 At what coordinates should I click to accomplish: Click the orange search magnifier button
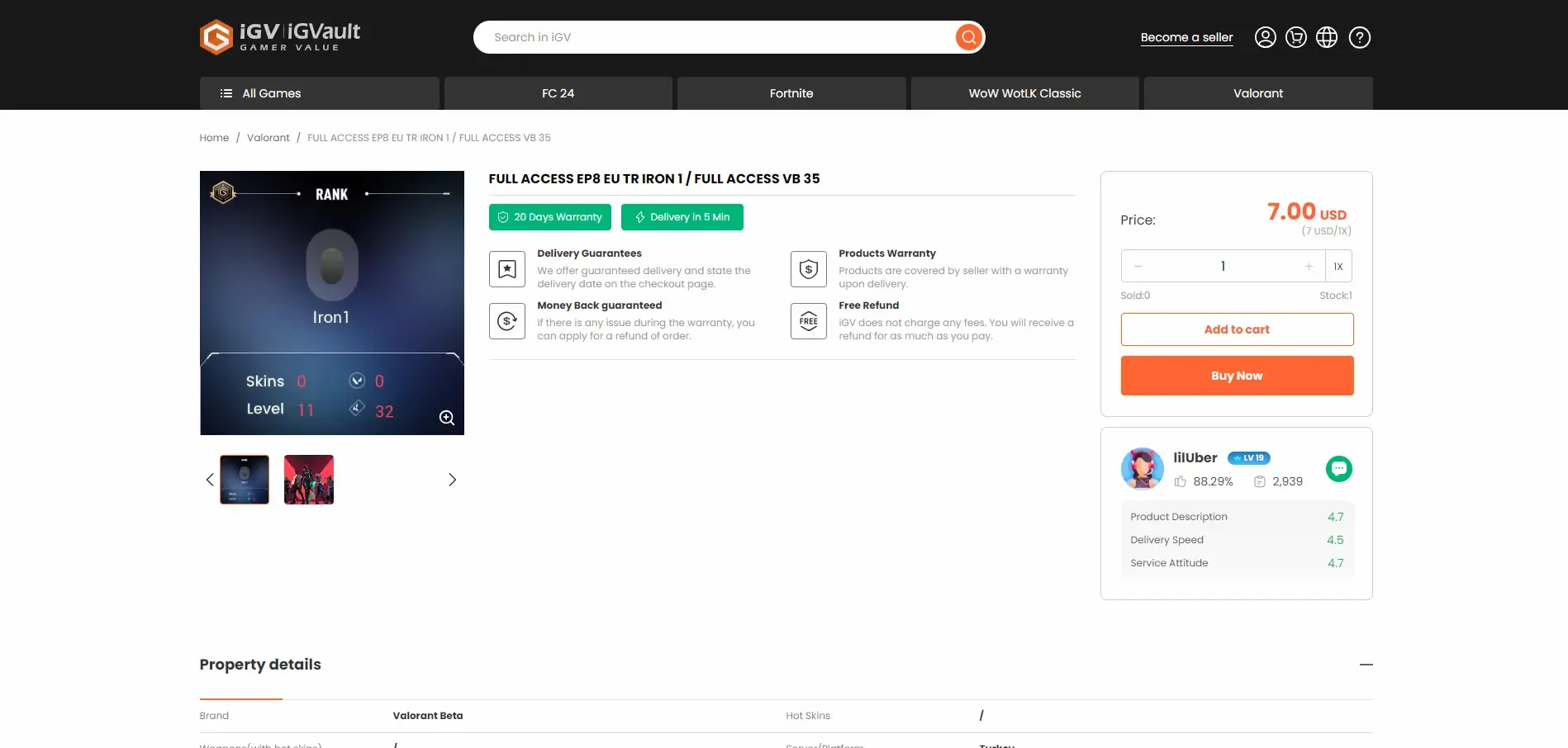(x=968, y=37)
